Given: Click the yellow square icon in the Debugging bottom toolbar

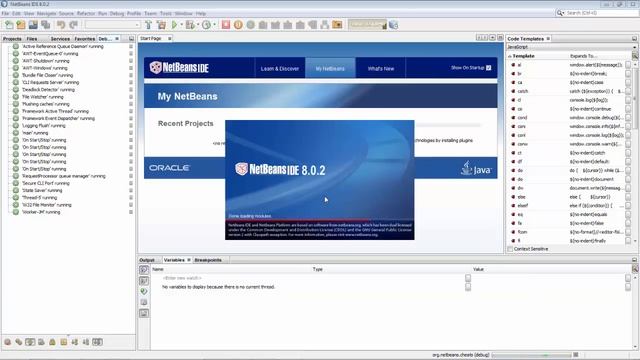Looking at the screenshot, I should point(64,342).
